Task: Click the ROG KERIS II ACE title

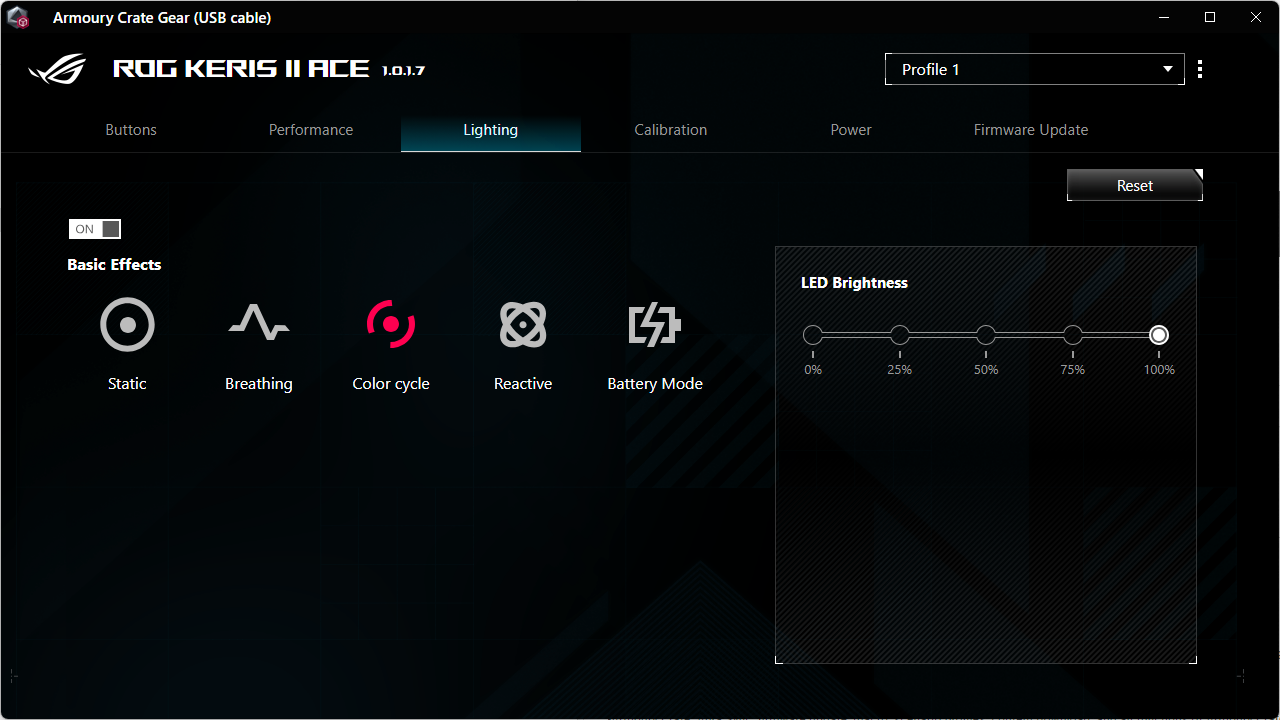Action: click(242, 69)
